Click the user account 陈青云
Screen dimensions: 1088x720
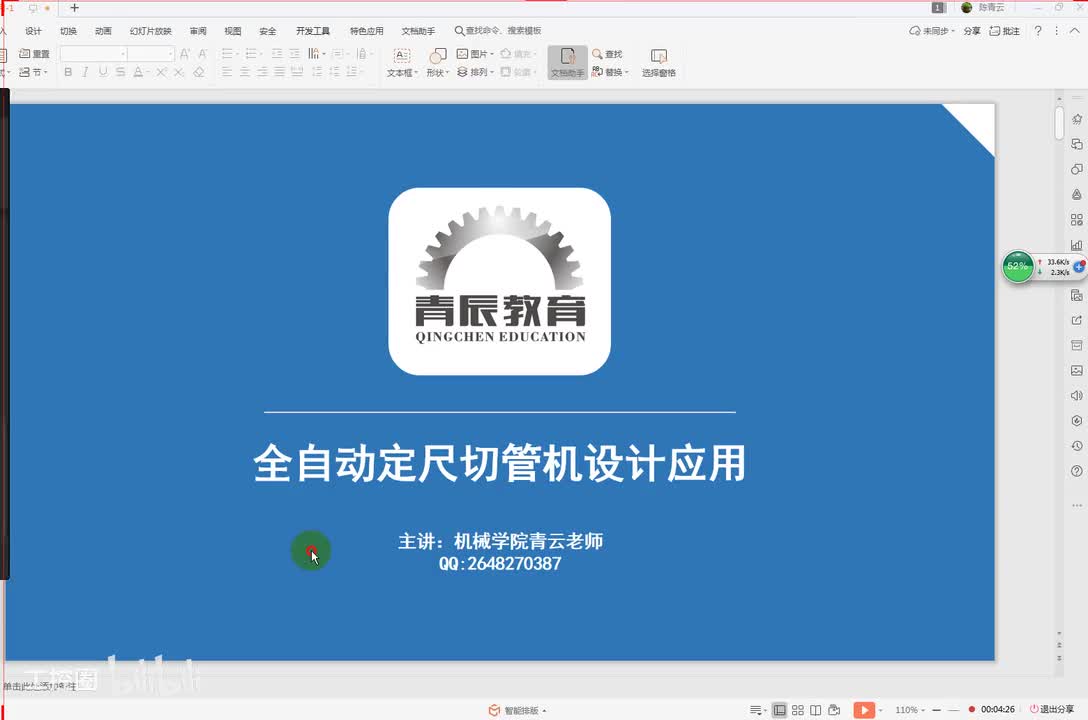click(983, 8)
